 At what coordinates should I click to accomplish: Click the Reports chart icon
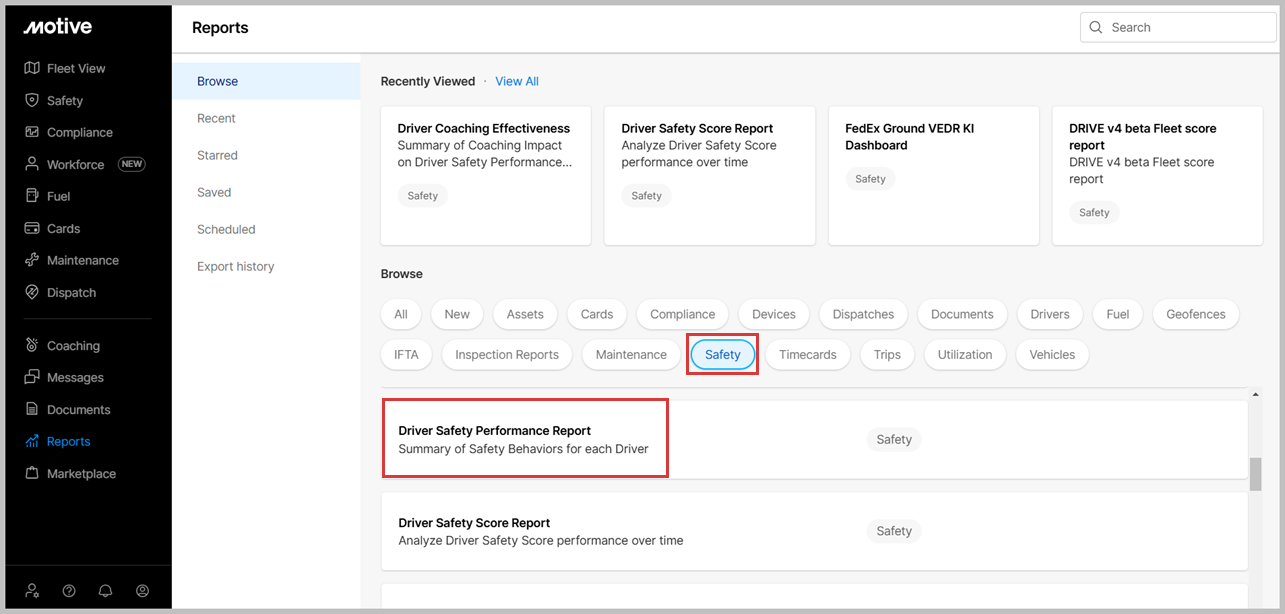pyautogui.click(x=32, y=441)
